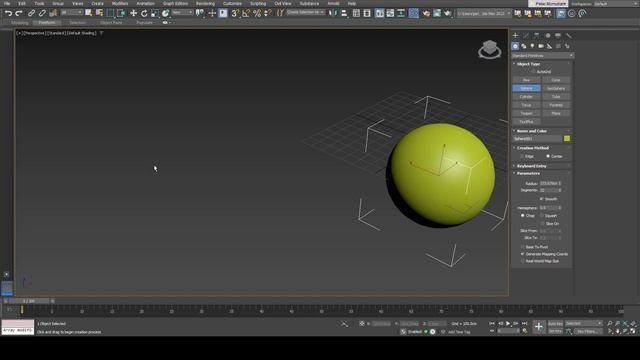Screen dimensions: 640x360
Task: Toggle the 3D Snaps icon
Action: click(235, 13)
